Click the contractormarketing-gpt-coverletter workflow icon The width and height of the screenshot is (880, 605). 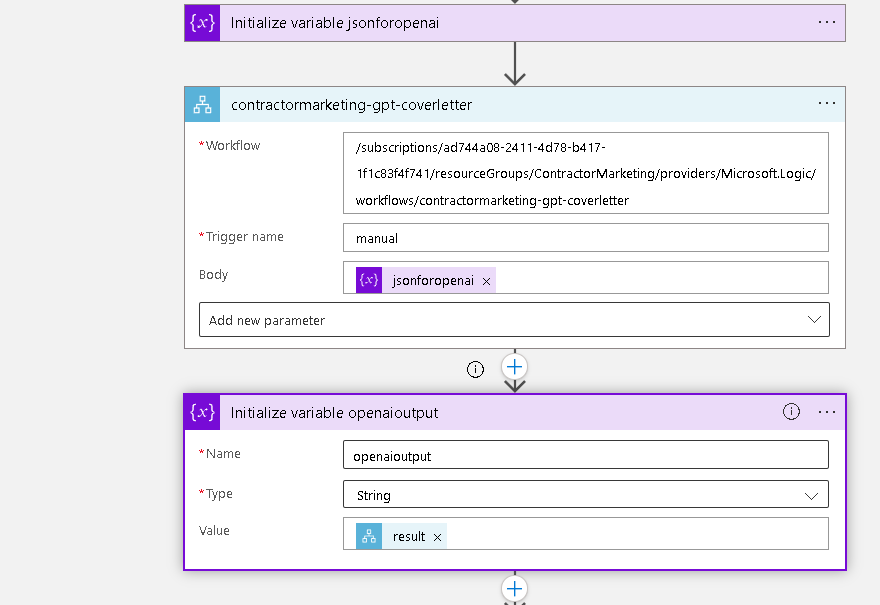click(x=203, y=104)
